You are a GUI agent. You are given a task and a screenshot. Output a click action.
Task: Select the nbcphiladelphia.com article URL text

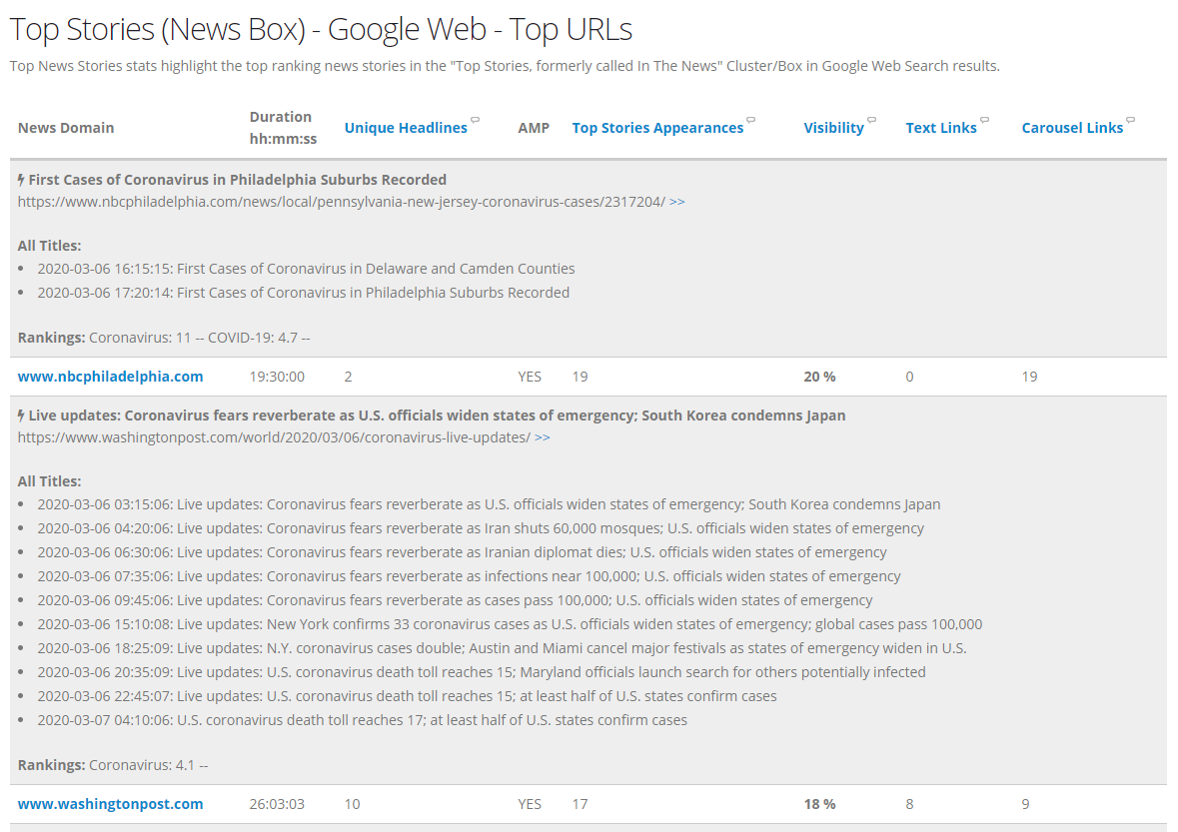tap(341, 202)
